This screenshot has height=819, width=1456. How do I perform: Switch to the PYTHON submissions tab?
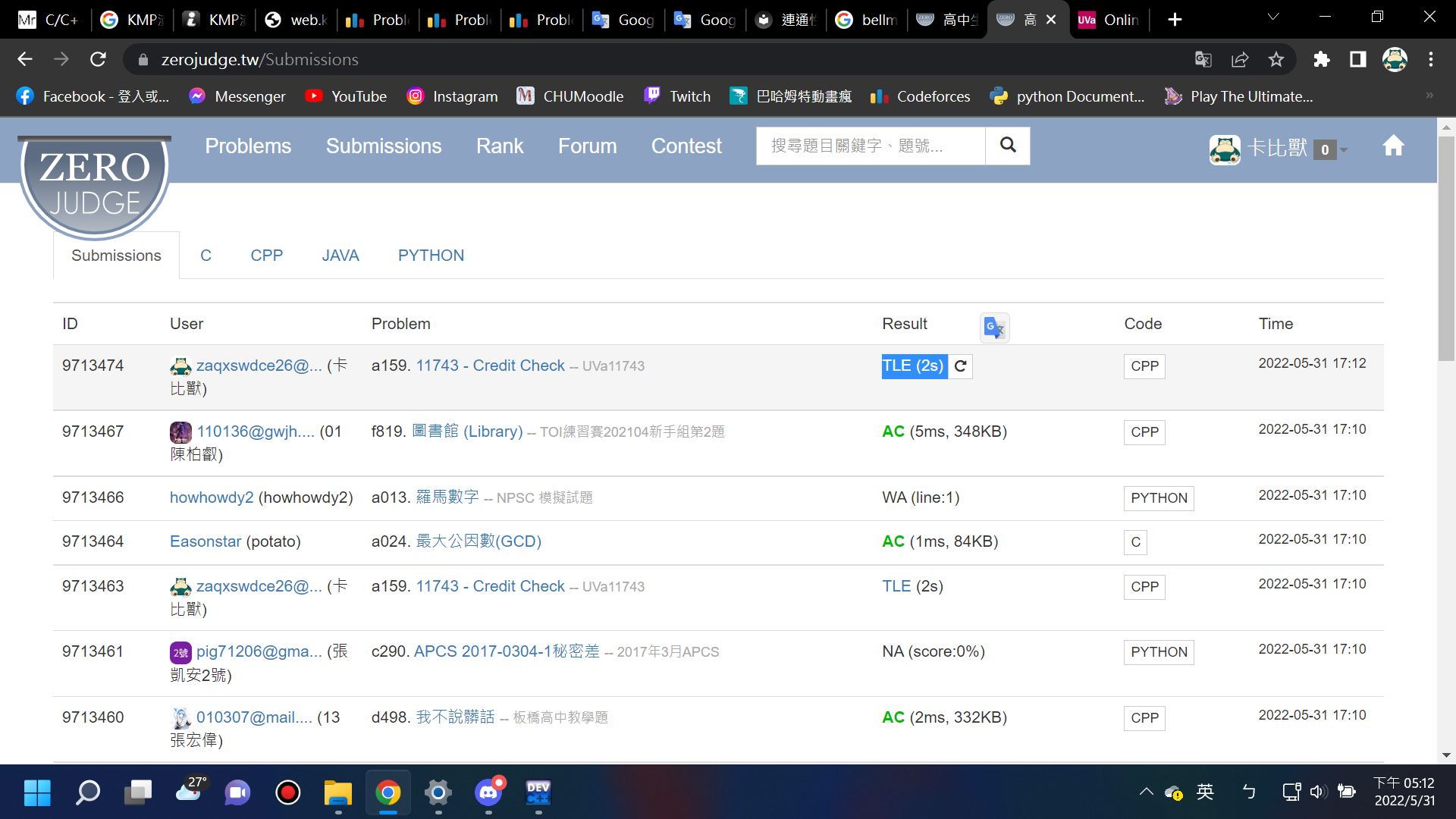pos(431,256)
